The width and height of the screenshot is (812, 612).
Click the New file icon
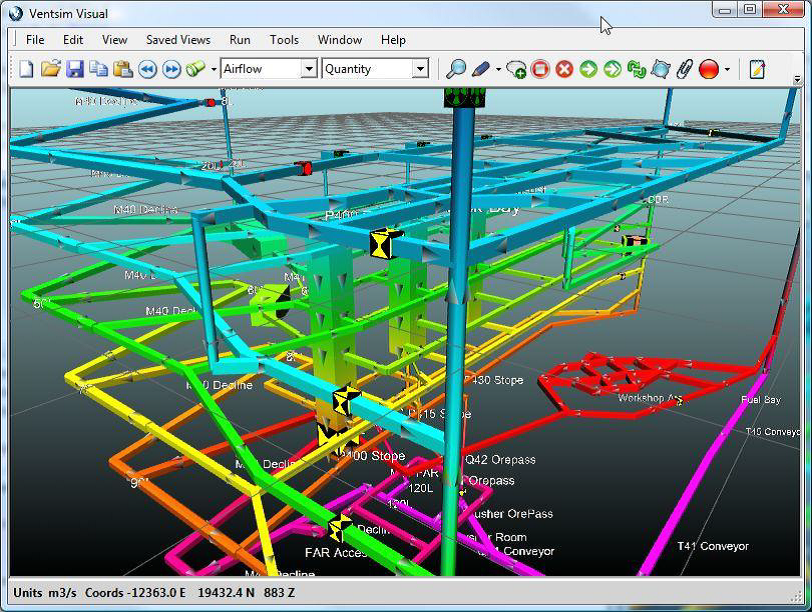tap(26, 69)
